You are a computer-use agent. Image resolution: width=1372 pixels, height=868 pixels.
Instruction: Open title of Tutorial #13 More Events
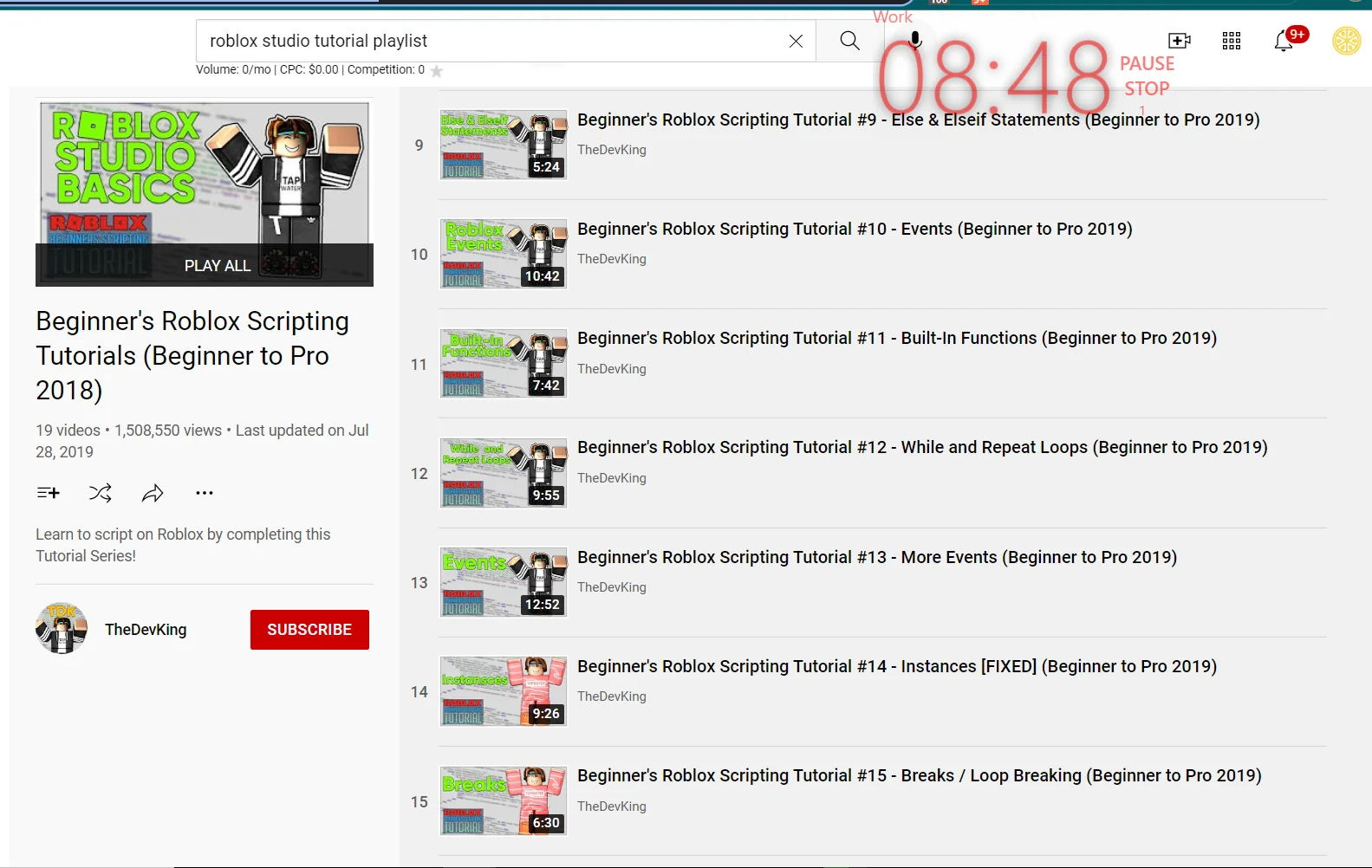pyautogui.click(x=877, y=557)
